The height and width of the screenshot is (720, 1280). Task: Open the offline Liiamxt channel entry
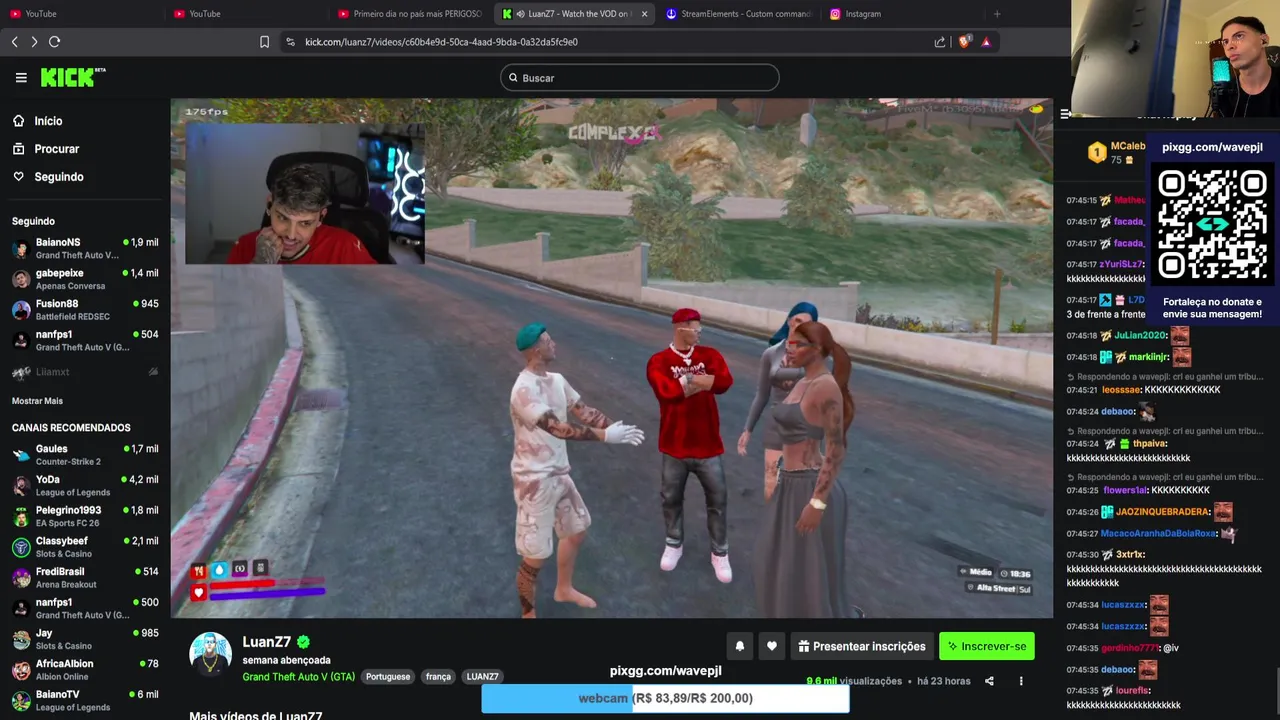point(85,372)
